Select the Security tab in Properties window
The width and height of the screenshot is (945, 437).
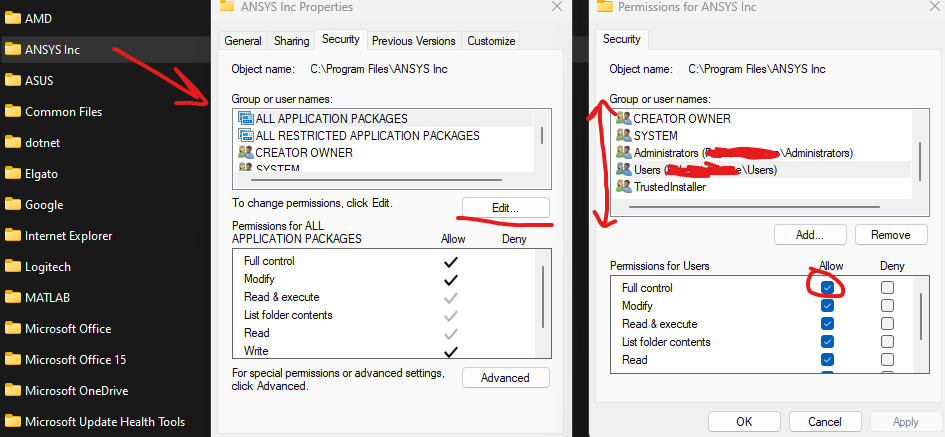coord(341,39)
